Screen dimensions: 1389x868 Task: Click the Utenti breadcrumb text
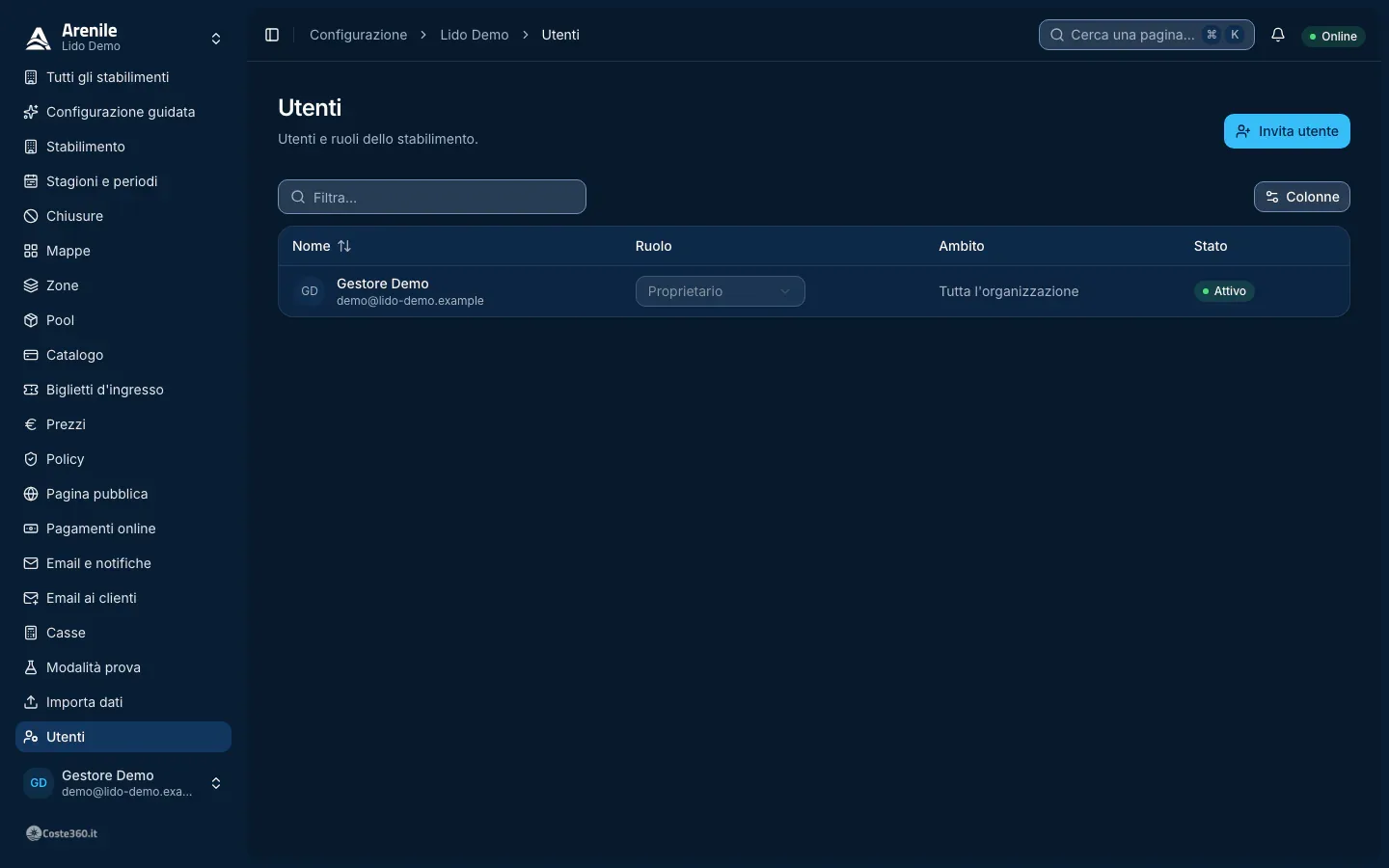point(560,35)
